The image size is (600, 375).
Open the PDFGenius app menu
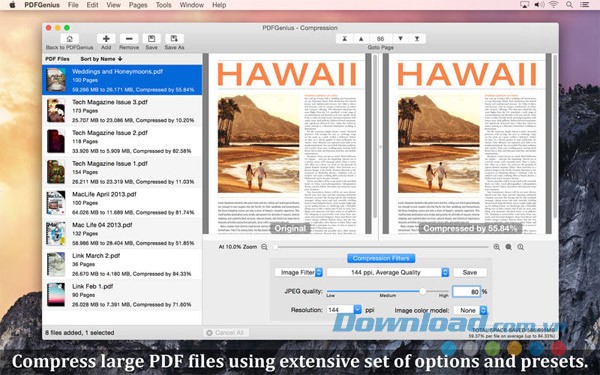coord(42,5)
